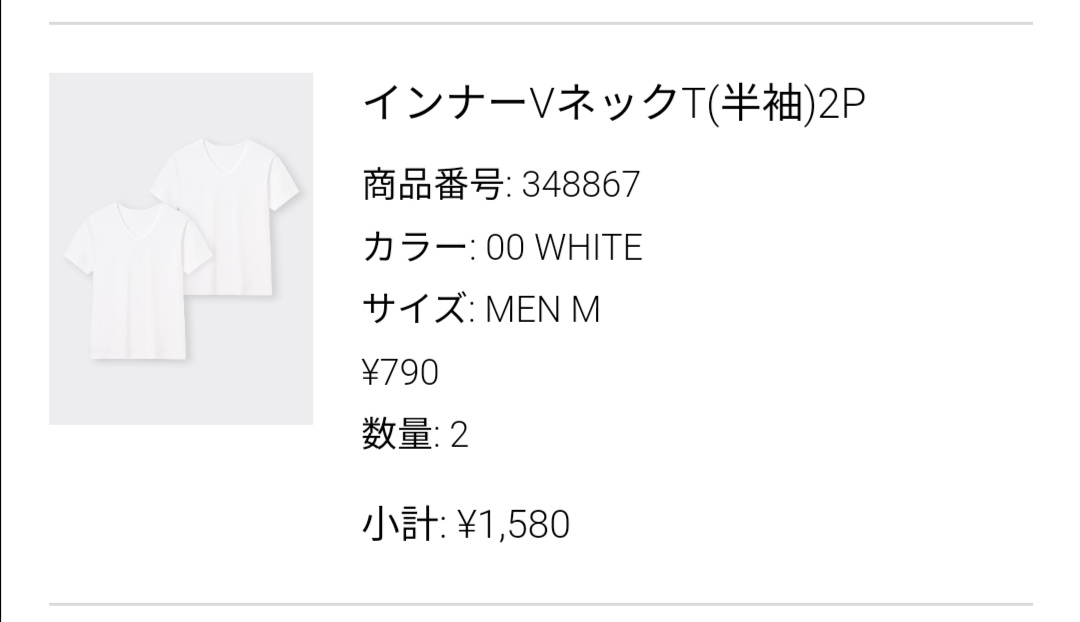Select the 00 WHITE color value
Screen dimensions: 1080x622
pos(563,247)
